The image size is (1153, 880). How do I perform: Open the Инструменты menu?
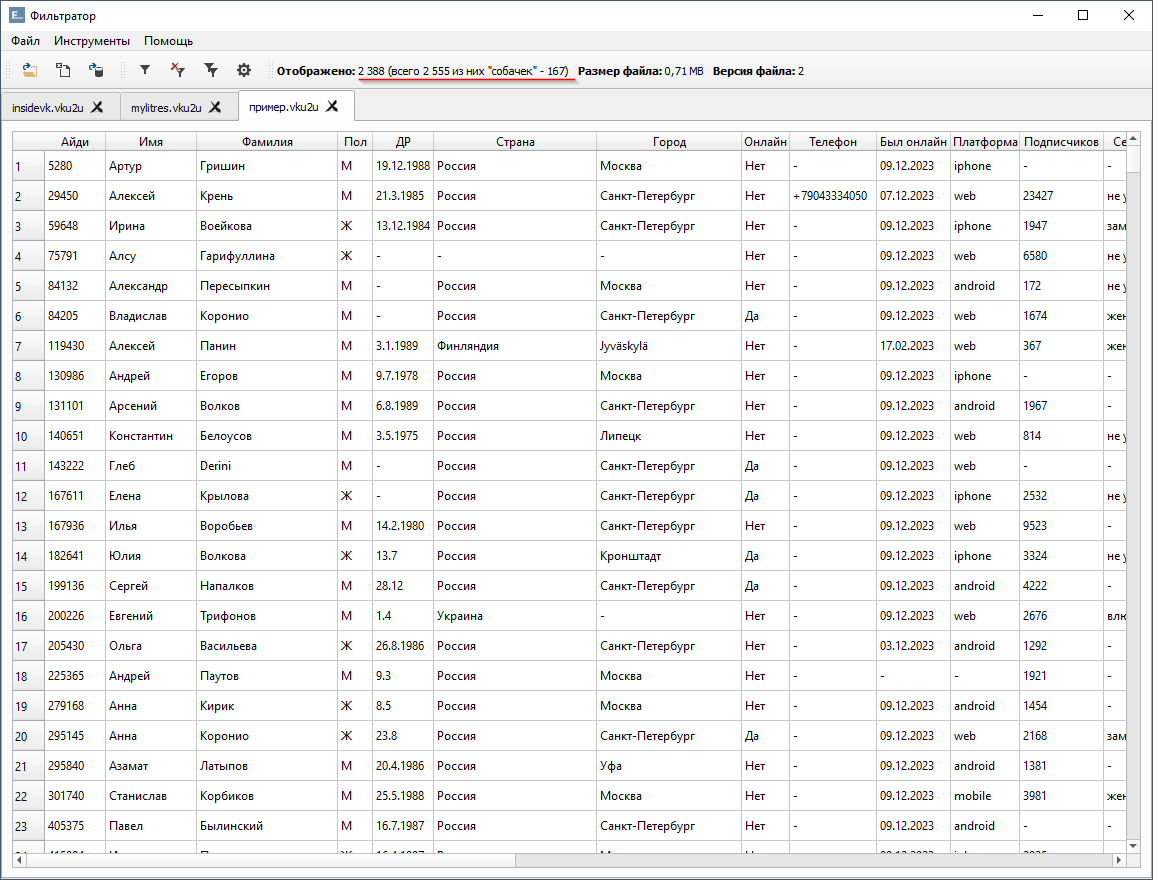[x=92, y=41]
